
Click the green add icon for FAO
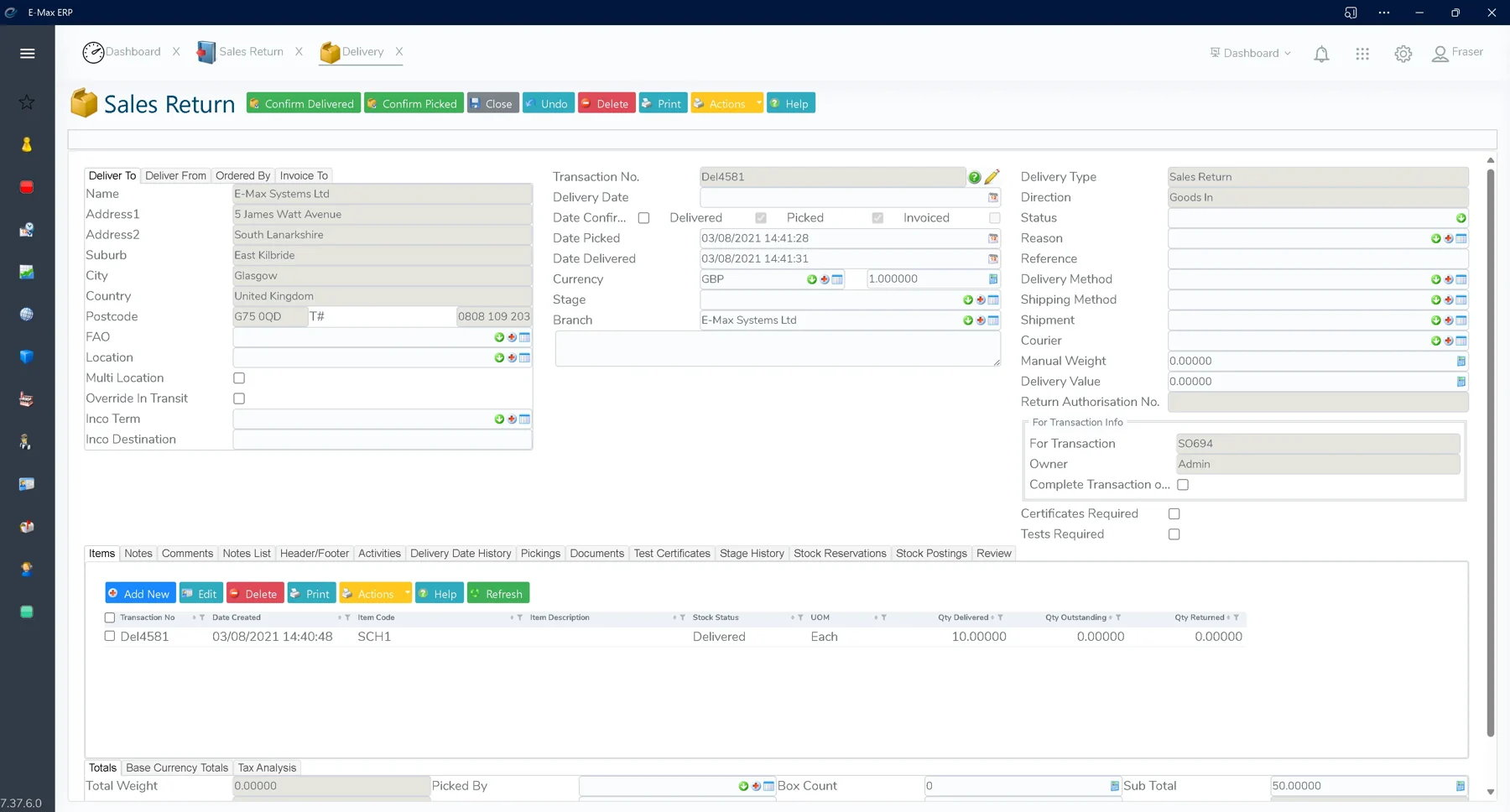tap(499, 337)
